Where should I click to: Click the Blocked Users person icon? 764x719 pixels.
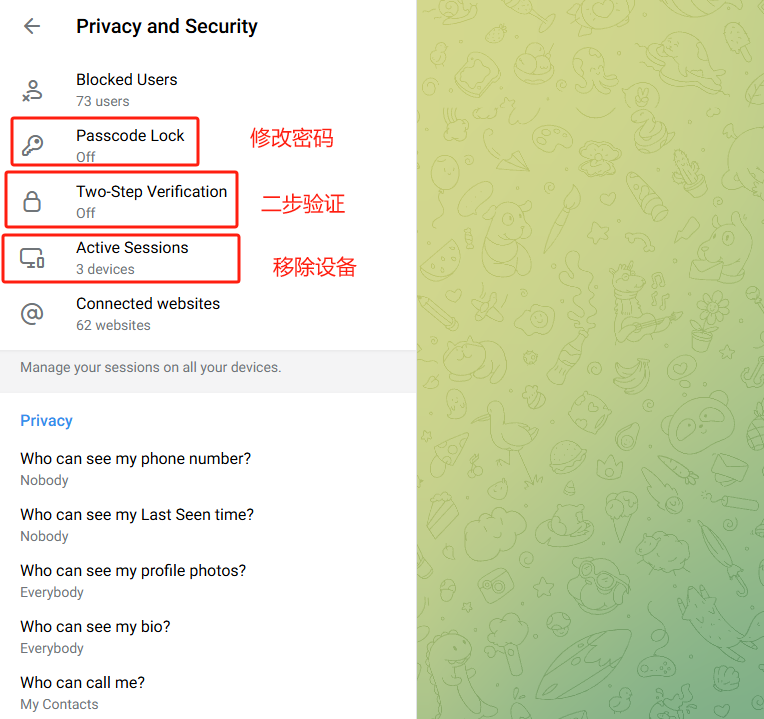[32, 90]
